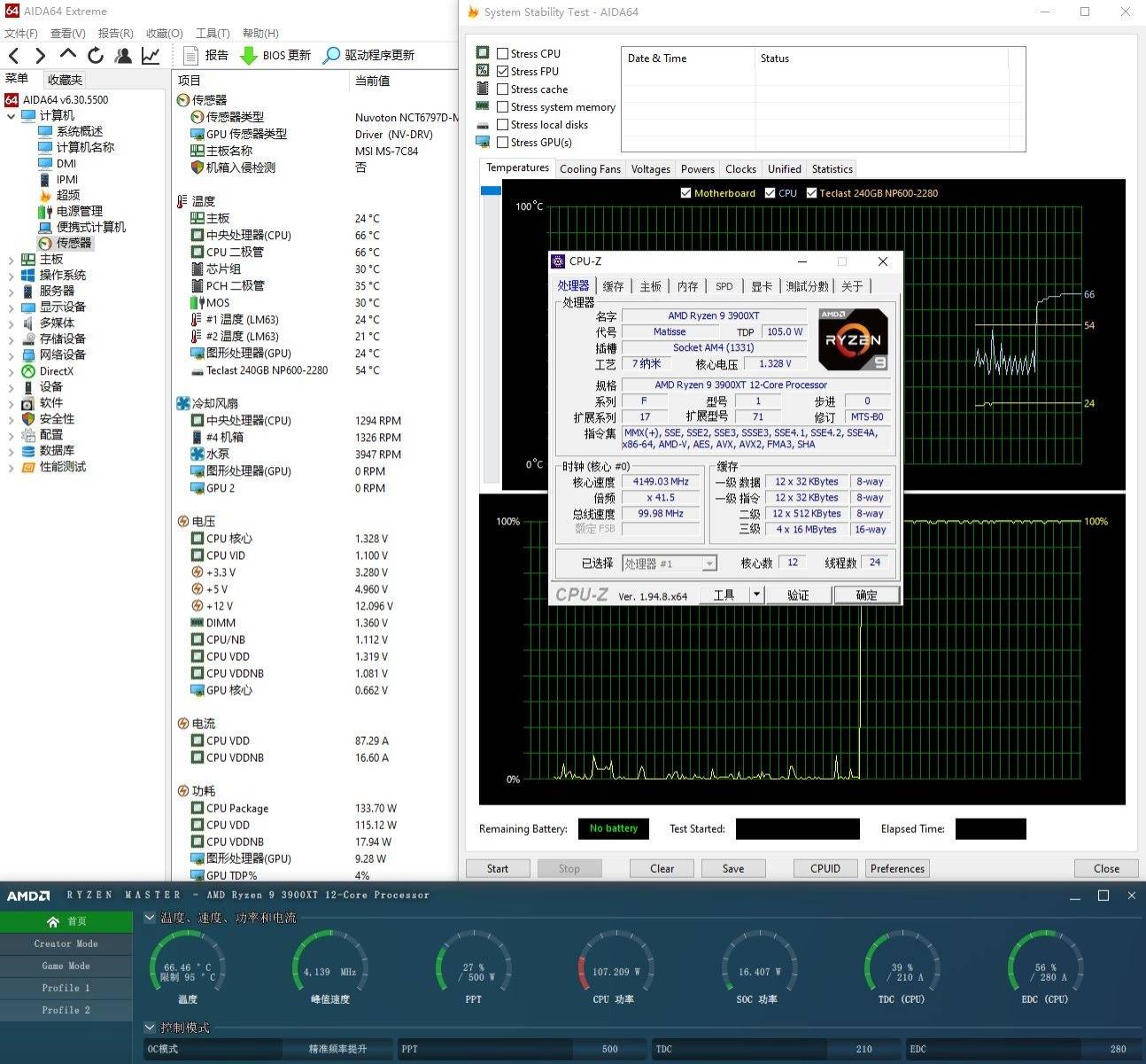The image size is (1146, 1064).
Task: Switch to the 收藏夹 tab in AIDA64
Action: (65, 79)
